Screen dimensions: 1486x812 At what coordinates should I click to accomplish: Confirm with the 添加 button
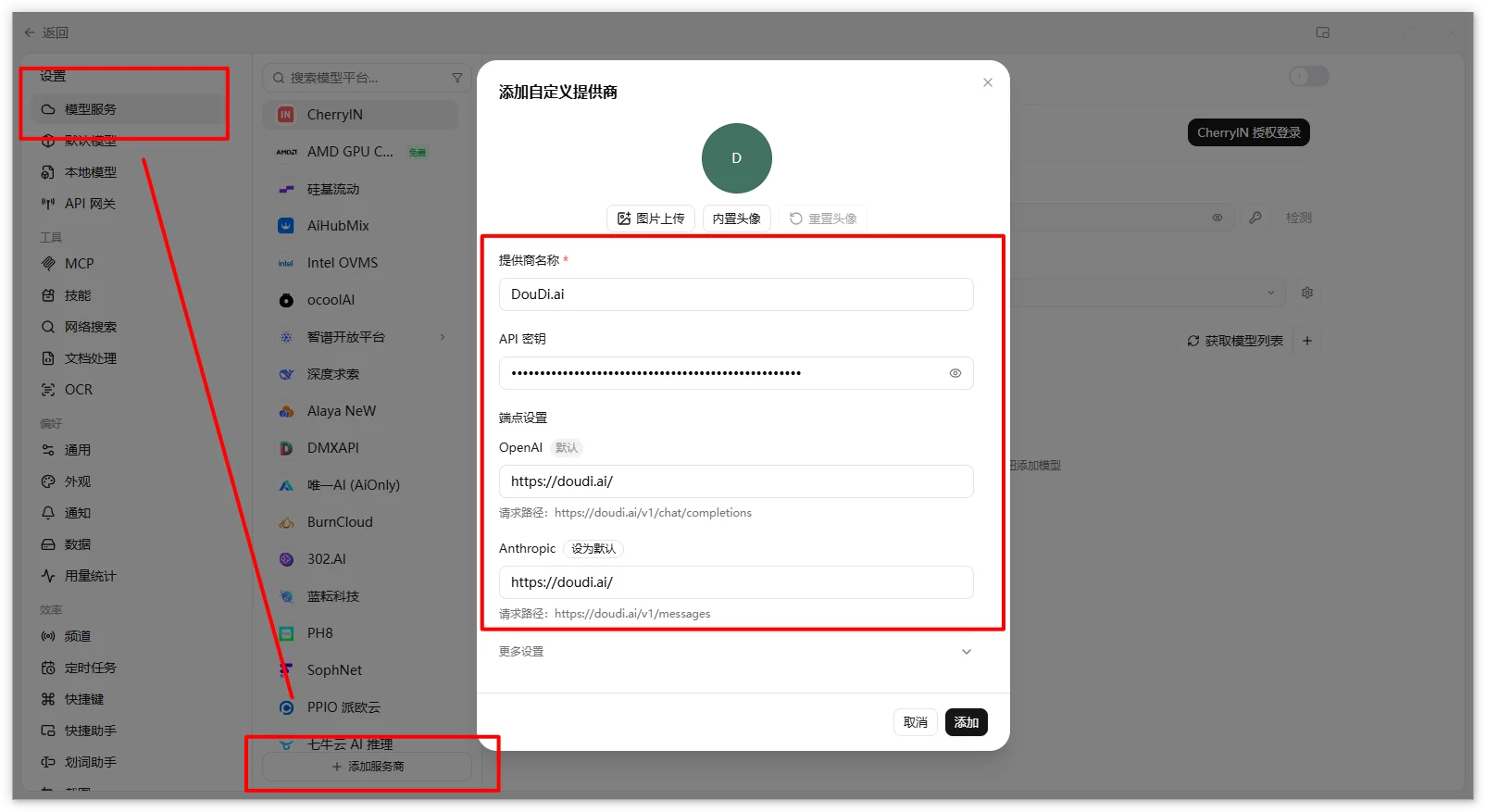click(967, 722)
